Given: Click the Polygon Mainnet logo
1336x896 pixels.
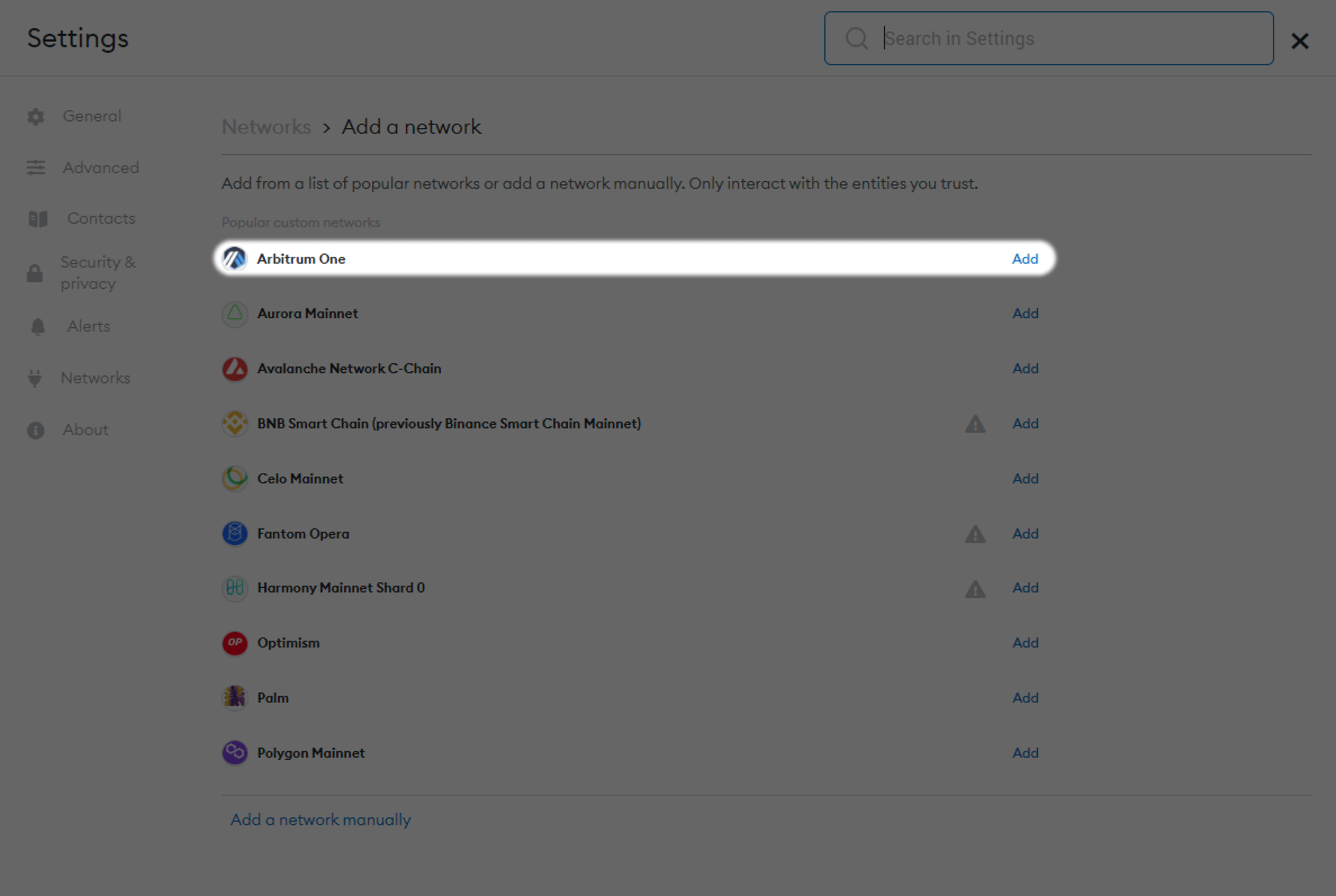Looking at the screenshot, I should [234, 753].
